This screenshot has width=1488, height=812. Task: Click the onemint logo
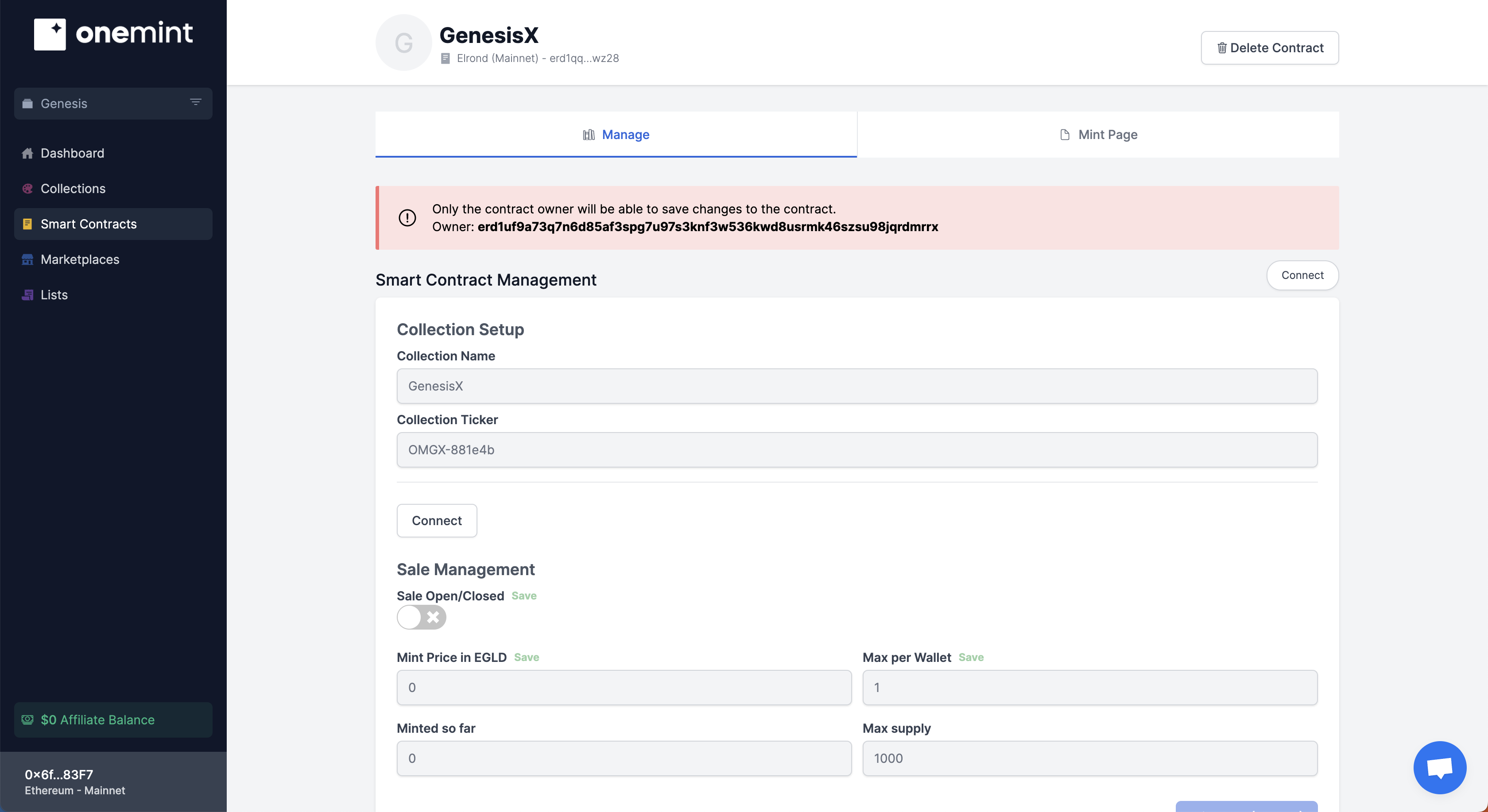[113, 34]
